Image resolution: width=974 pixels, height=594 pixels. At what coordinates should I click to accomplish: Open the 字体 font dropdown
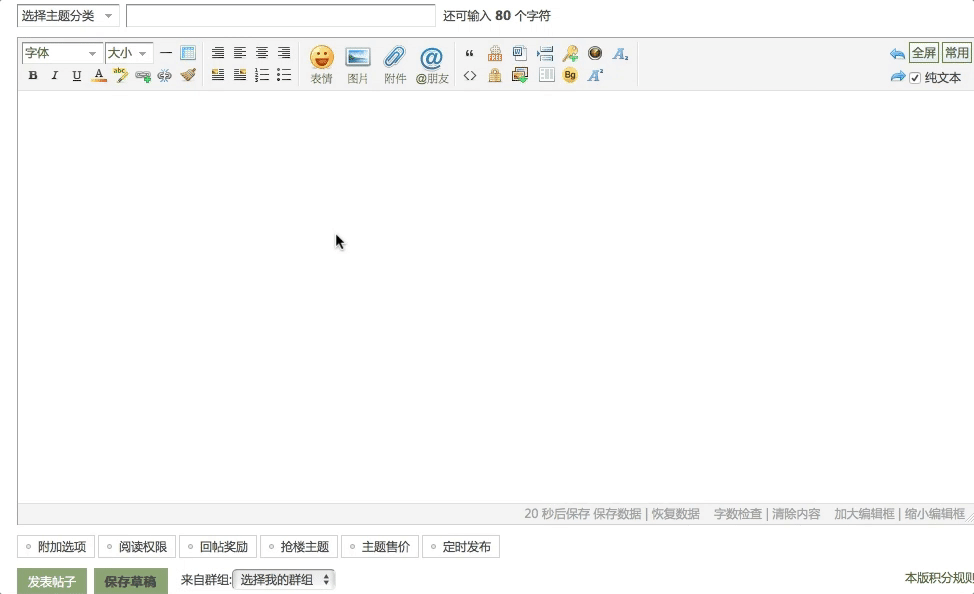pyautogui.click(x=61, y=53)
